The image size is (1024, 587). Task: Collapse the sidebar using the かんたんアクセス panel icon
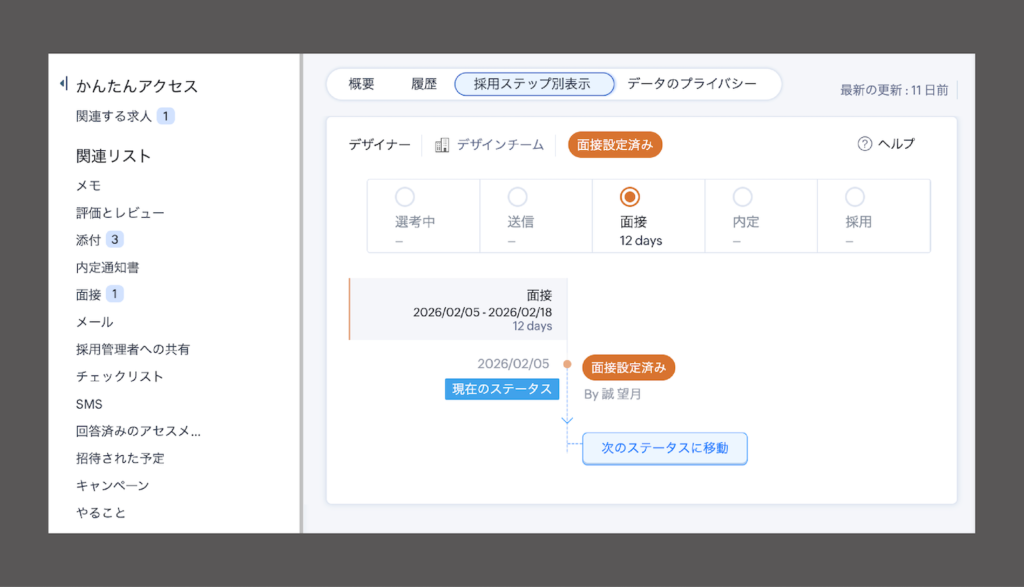(62, 85)
